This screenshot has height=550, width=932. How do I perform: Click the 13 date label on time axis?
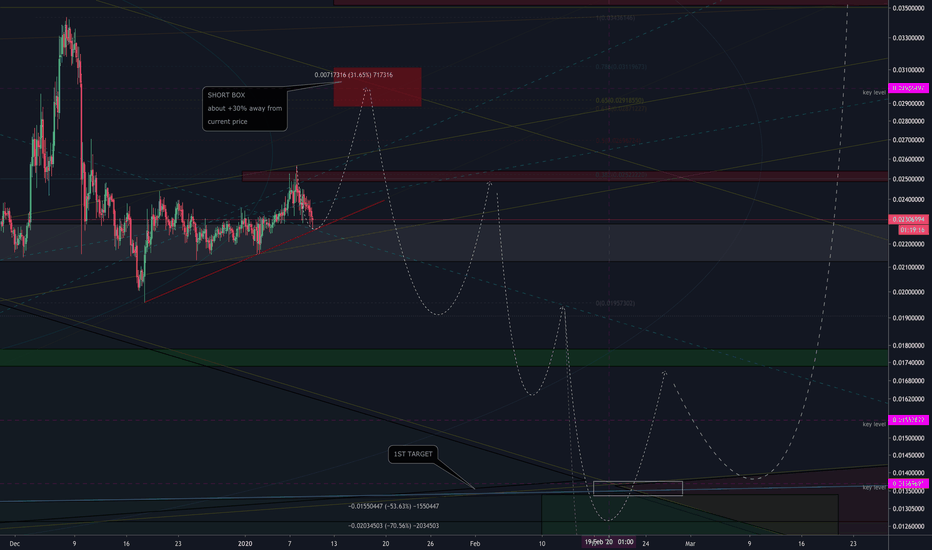coord(334,543)
